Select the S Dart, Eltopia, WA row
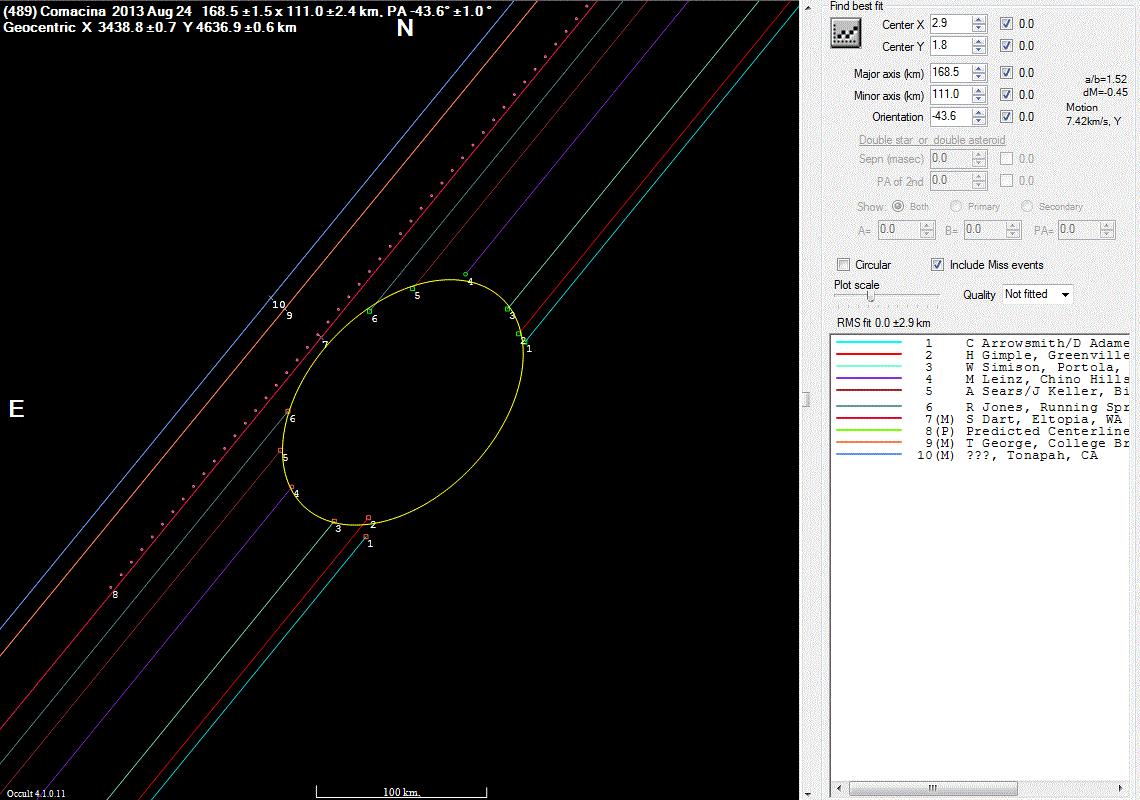The height and width of the screenshot is (800, 1140). pyautogui.click(x=982, y=420)
